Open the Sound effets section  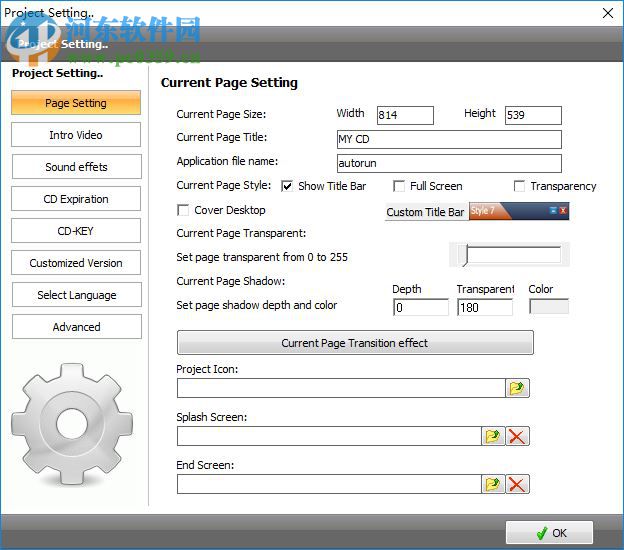point(76,167)
